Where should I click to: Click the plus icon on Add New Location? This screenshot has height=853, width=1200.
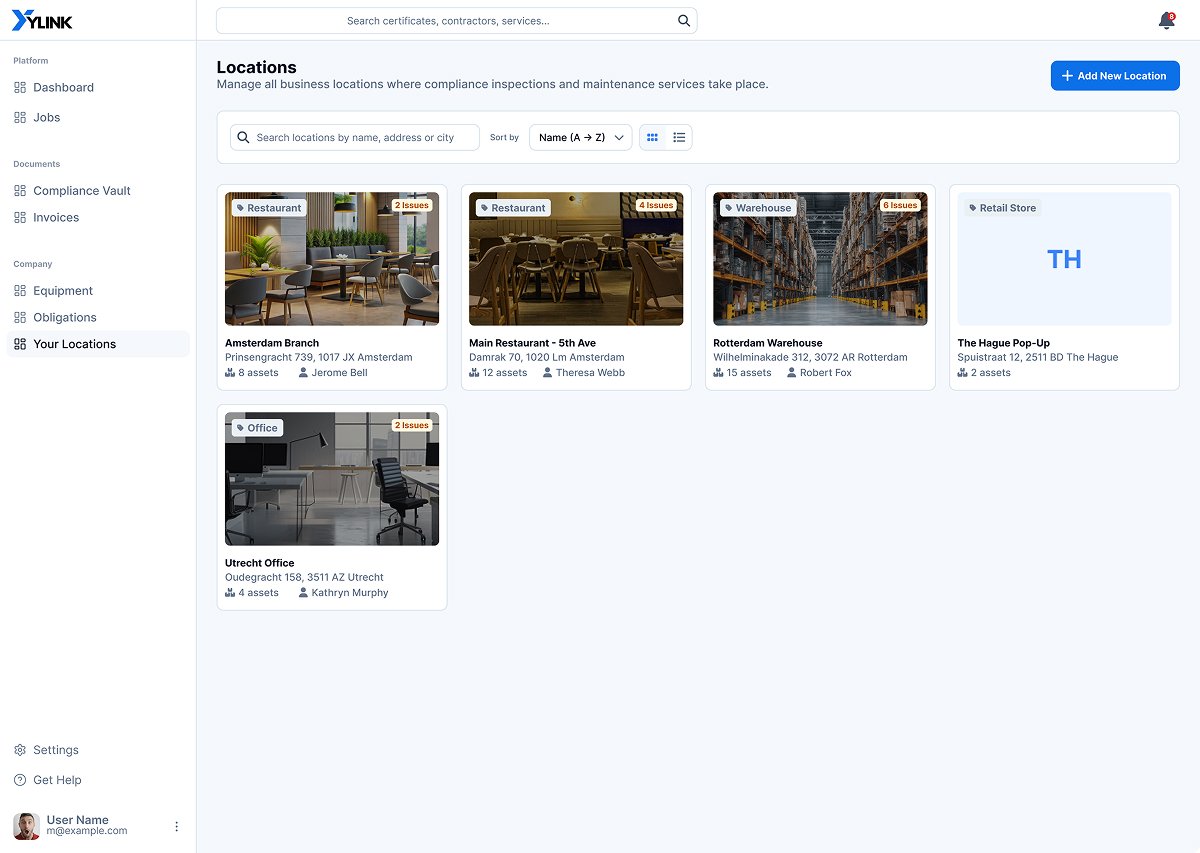pyautogui.click(x=1067, y=76)
